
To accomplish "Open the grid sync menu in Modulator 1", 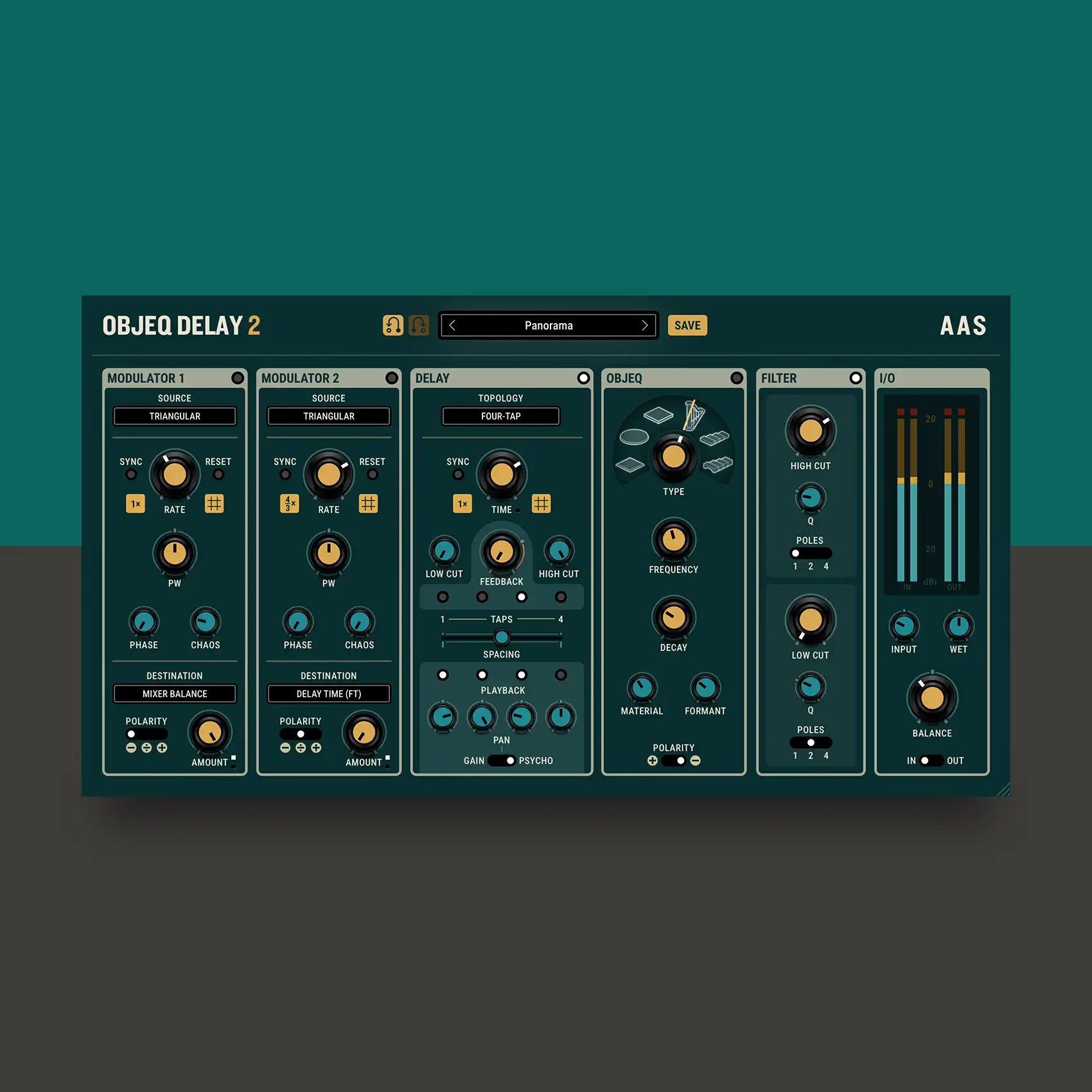I will [215, 504].
